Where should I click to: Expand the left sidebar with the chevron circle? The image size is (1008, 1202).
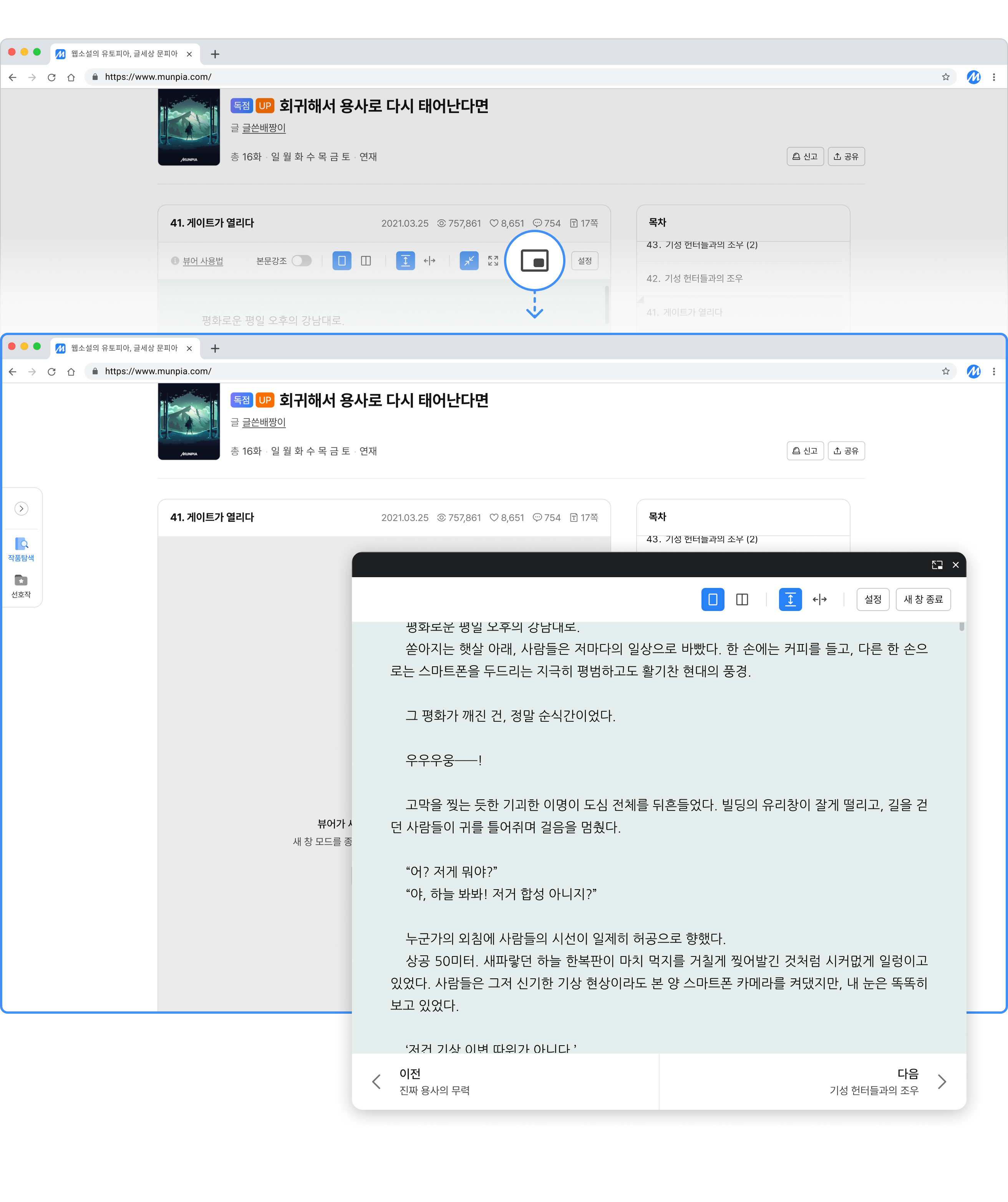pyautogui.click(x=21, y=509)
